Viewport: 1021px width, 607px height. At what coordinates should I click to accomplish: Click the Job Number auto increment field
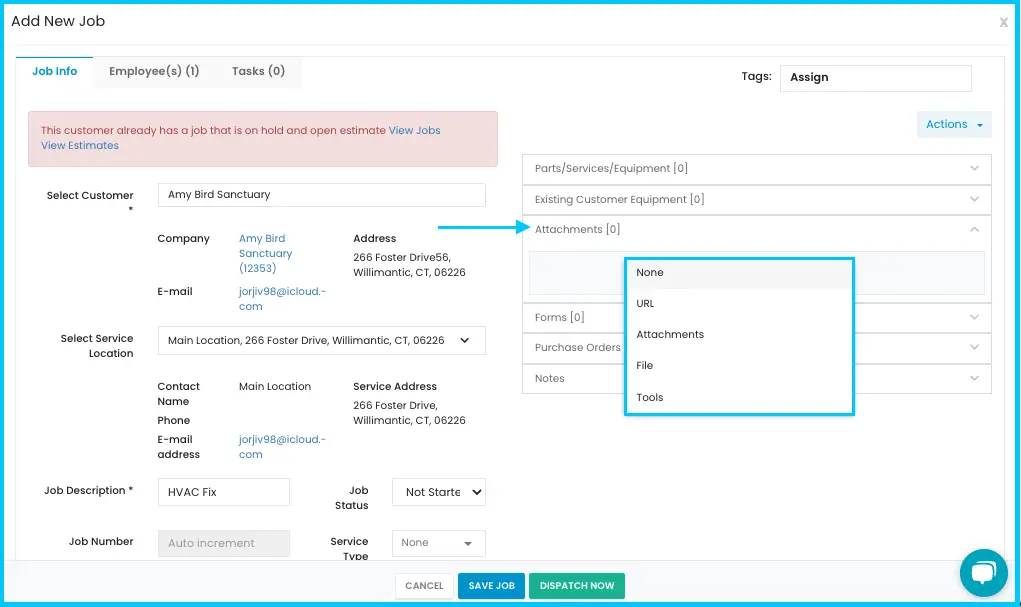coord(224,543)
